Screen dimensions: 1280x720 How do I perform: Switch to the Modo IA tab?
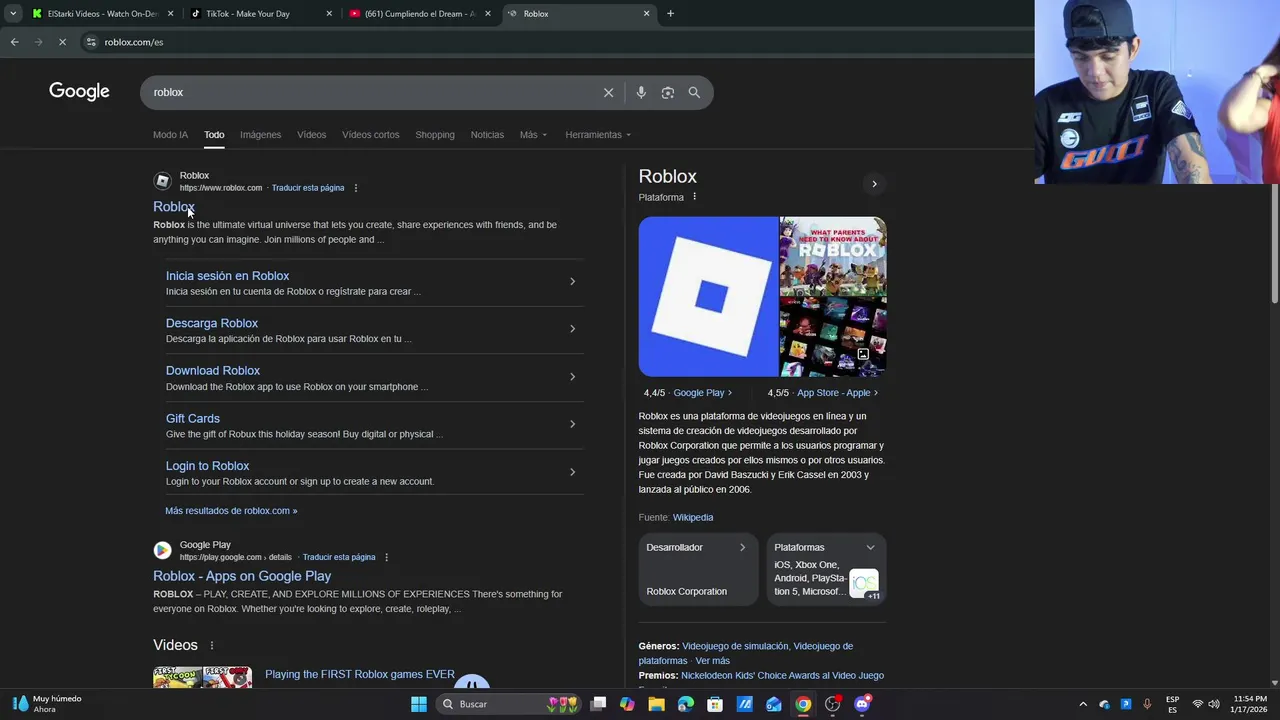coord(170,135)
